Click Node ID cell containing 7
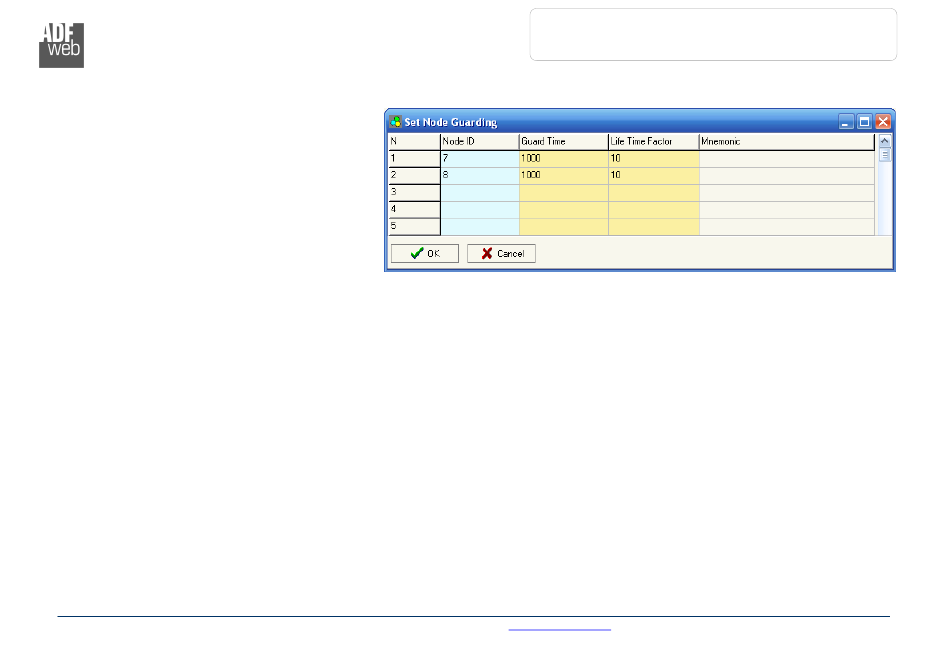The height and width of the screenshot is (667, 950). click(480, 159)
